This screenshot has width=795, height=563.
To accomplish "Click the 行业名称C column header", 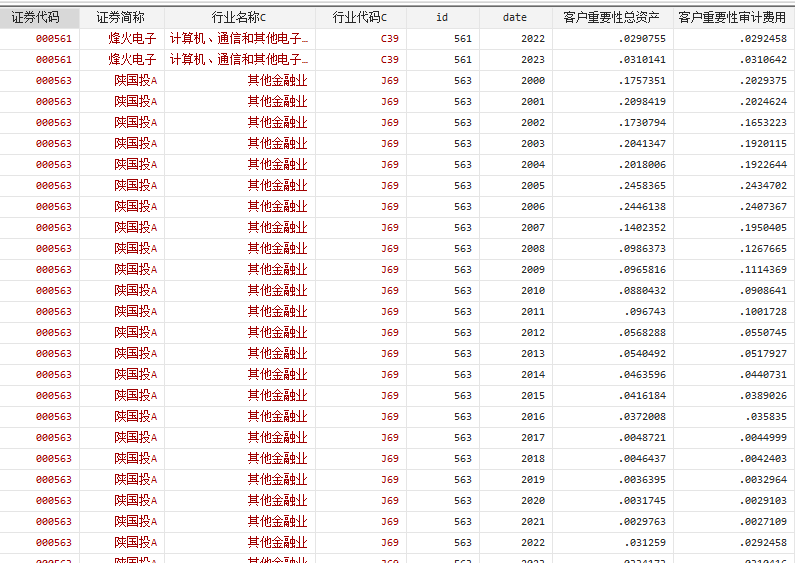I will (x=239, y=17).
